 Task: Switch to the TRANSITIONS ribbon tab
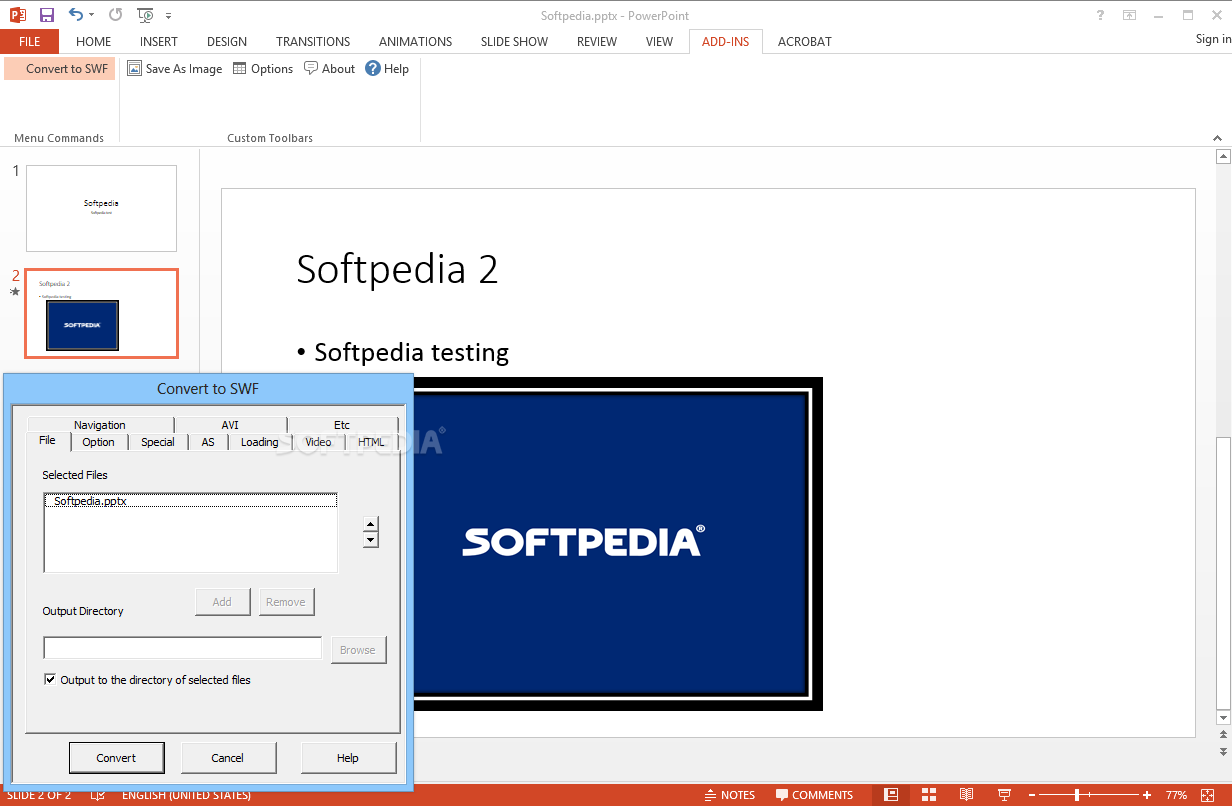(313, 42)
